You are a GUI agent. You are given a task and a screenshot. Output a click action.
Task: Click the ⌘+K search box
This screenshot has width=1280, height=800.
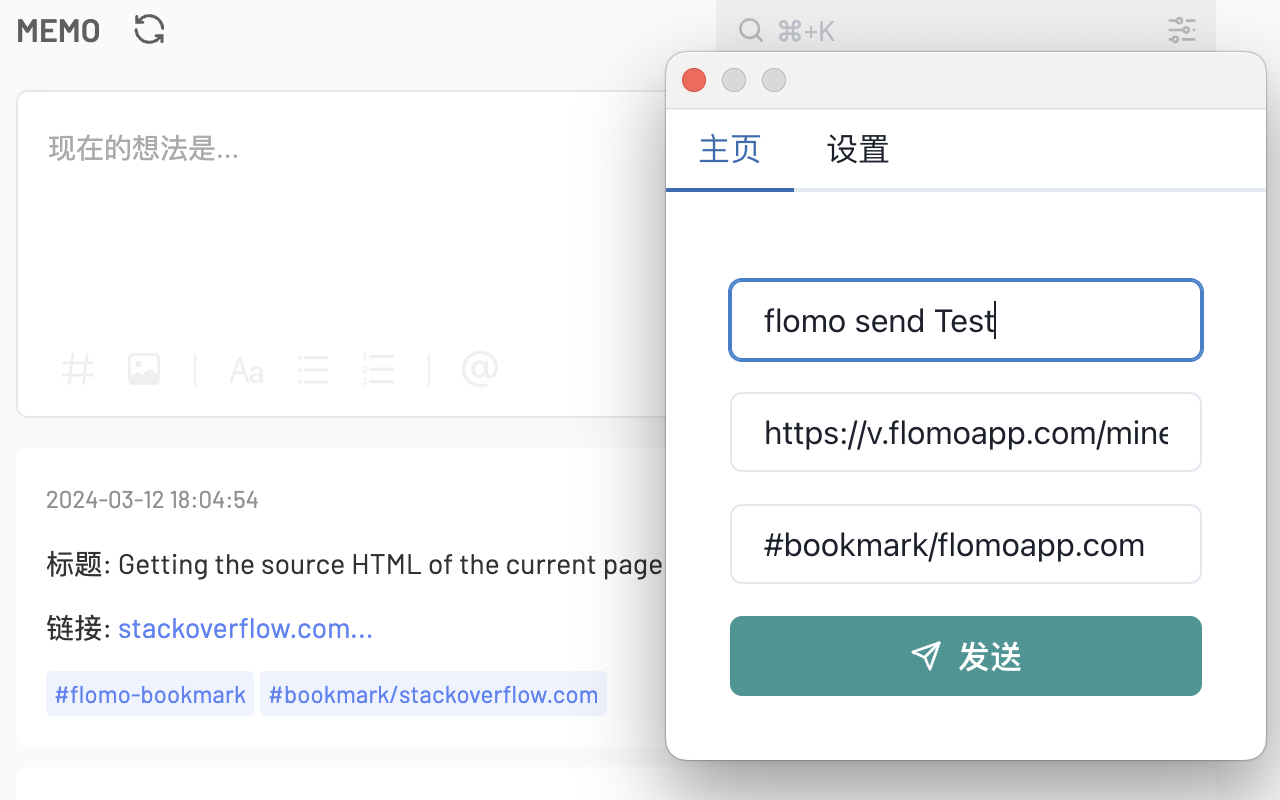pyautogui.click(x=966, y=30)
